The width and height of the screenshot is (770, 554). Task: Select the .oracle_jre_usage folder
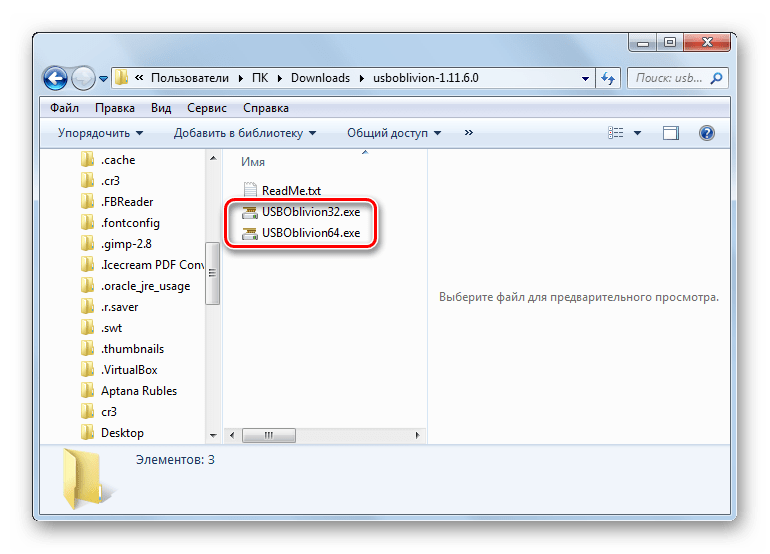146,286
